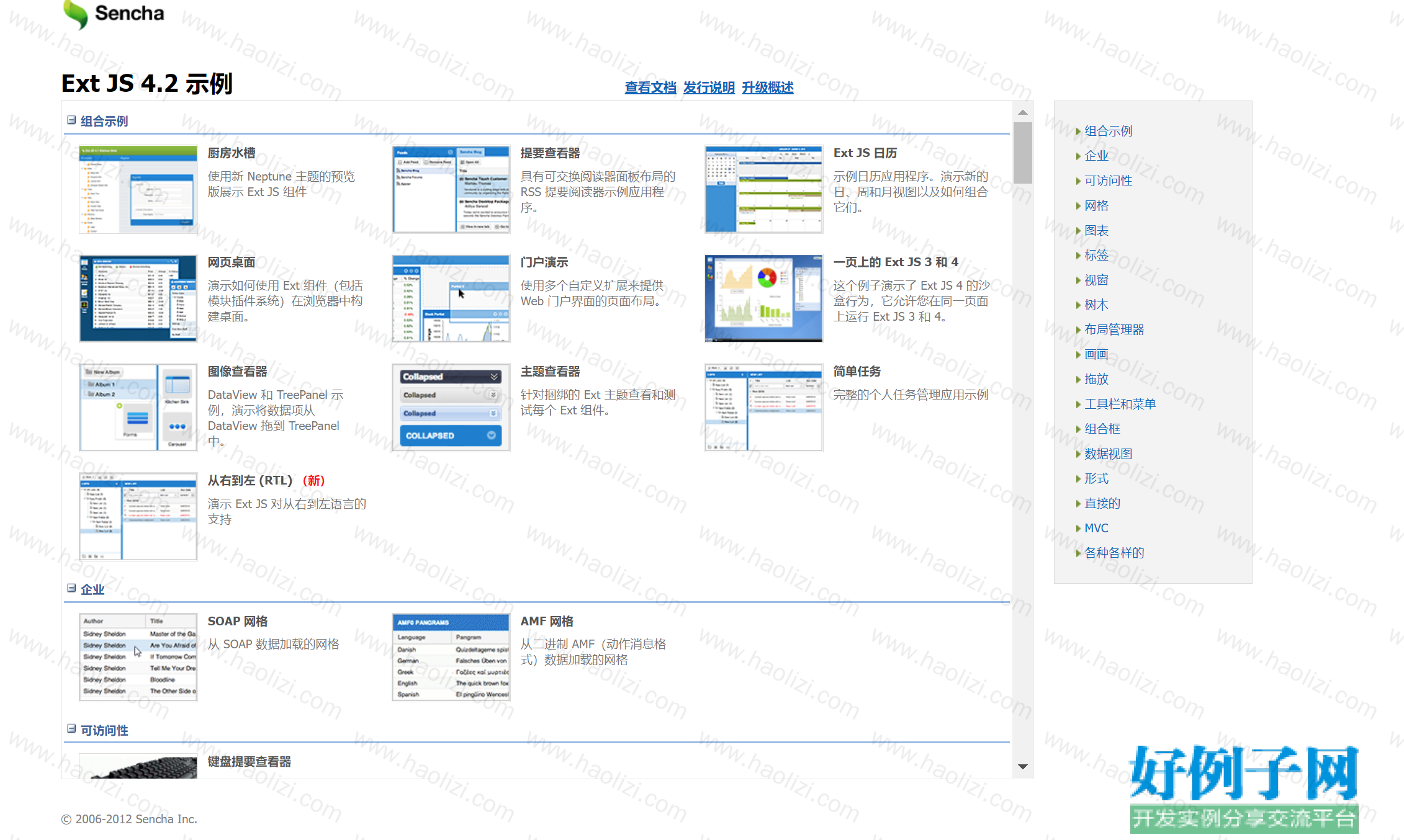Collapse the 可访问性 section
Screen dimensions: 1404x840
(x=71, y=729)
